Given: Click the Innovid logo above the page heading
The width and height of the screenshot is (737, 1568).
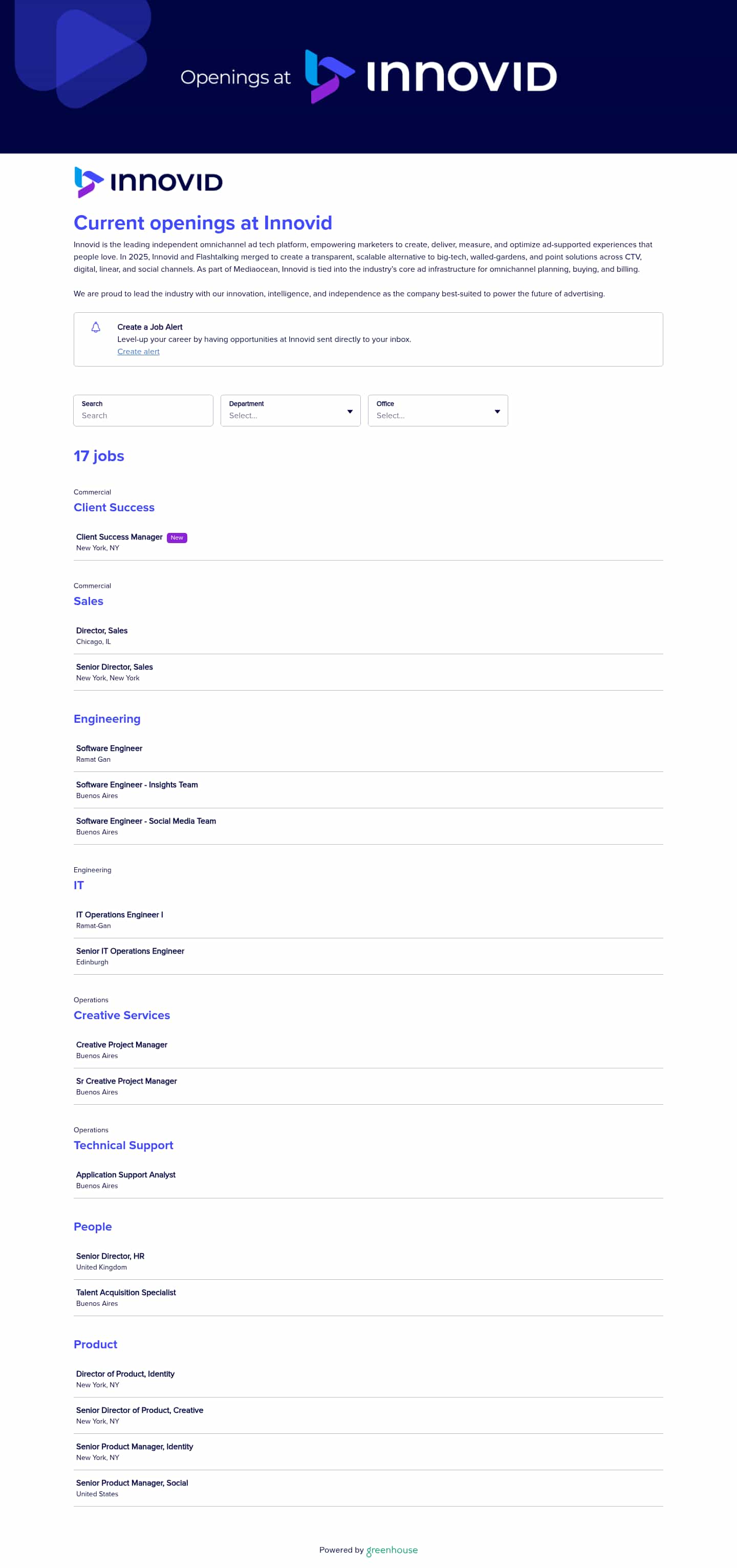Looking at the screenshot, I should [x=148, y=182].
